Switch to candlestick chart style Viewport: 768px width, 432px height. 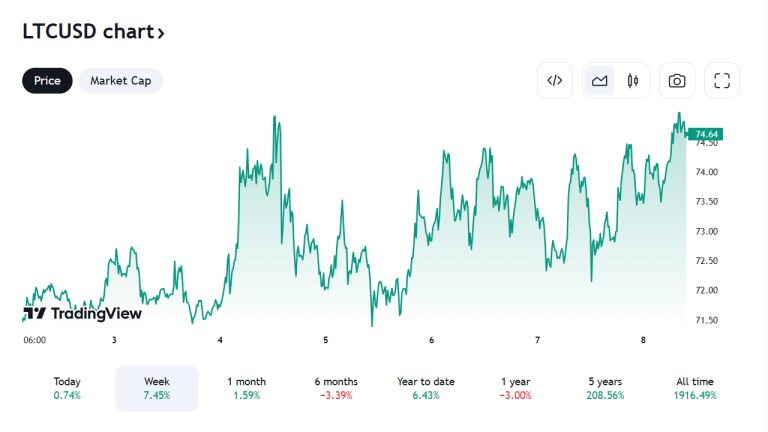(632, 81)
